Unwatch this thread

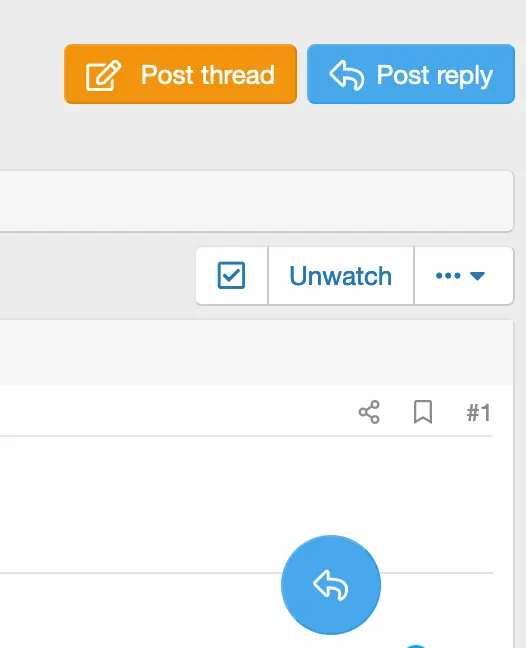(x=341, y=275)
